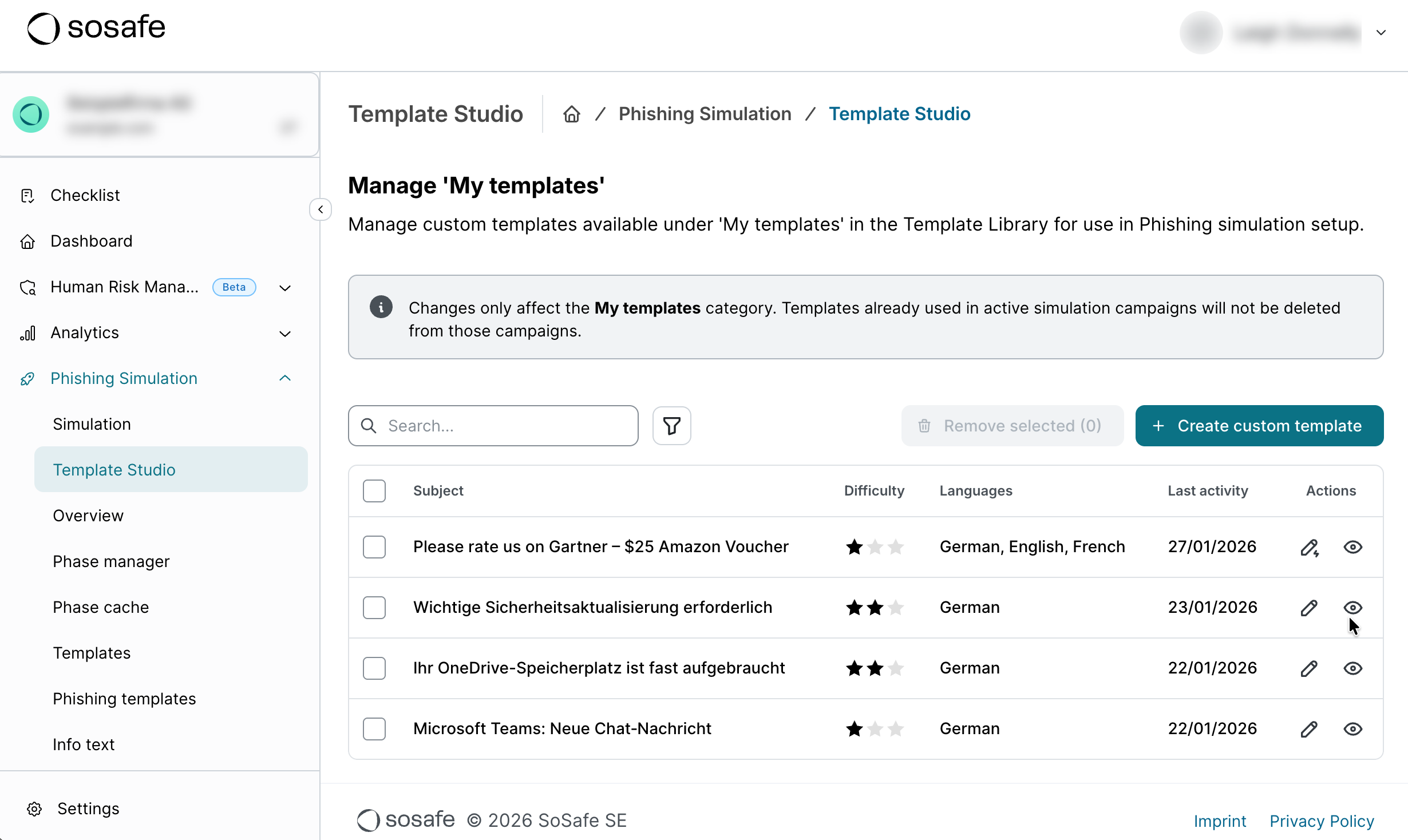This screenshot has width=1408, height=840.
Task: Click the home breadcrumb icon
Action: pos(571,114)
